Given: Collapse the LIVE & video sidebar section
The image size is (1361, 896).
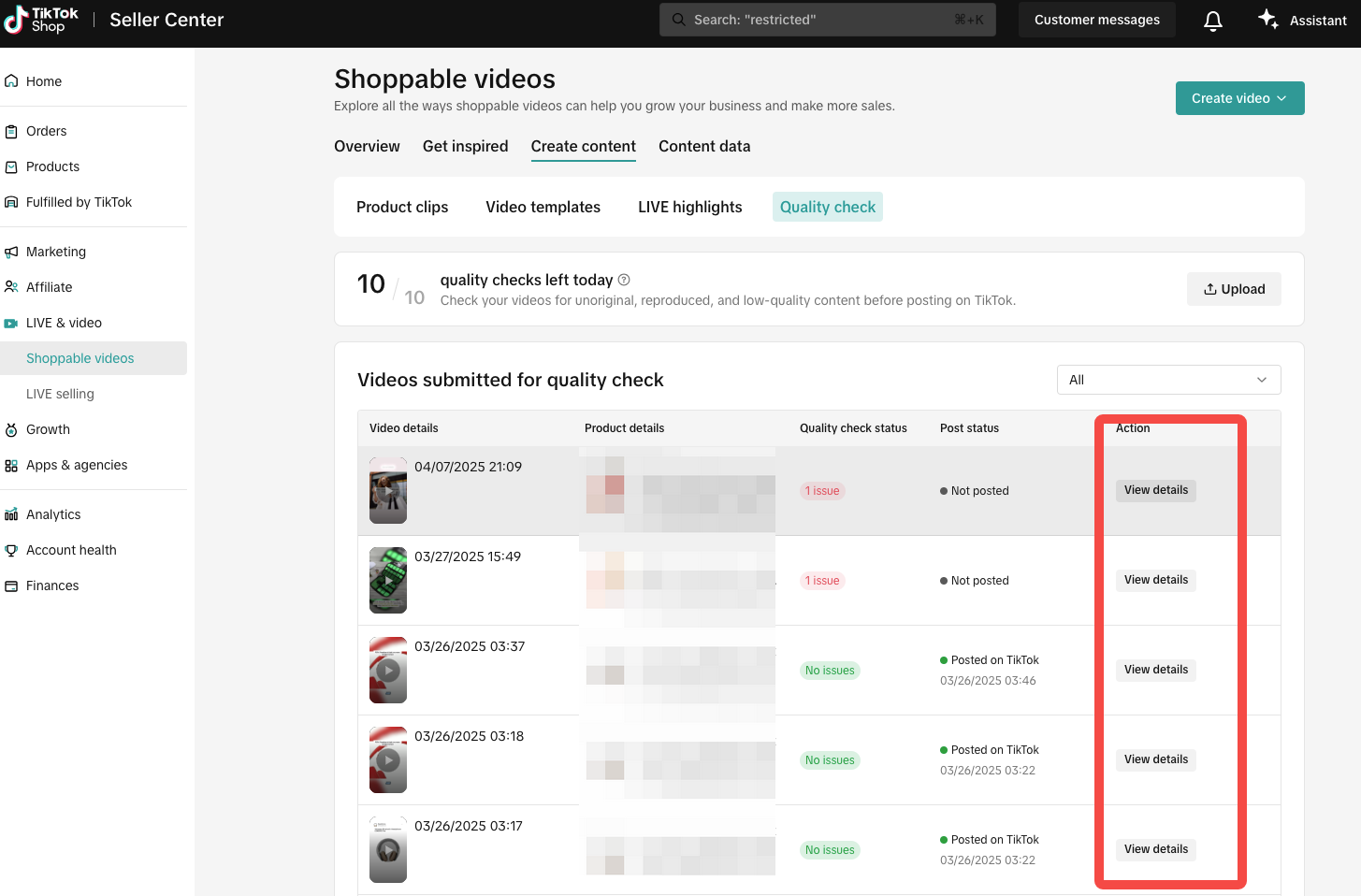Looking at the screenshot, I should [64, 323].
